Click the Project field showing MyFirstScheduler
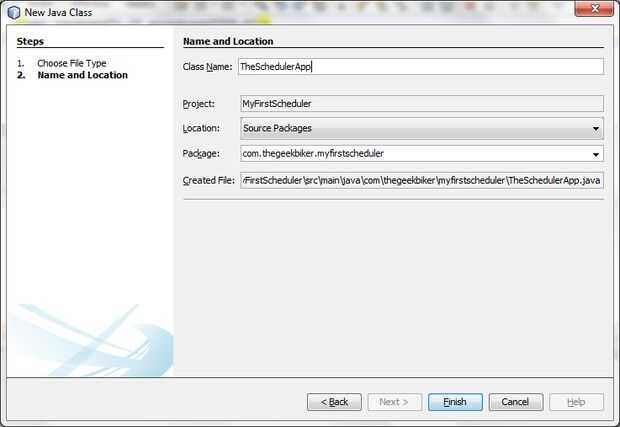Screen dimensions: 620x427 coord(422,104)
